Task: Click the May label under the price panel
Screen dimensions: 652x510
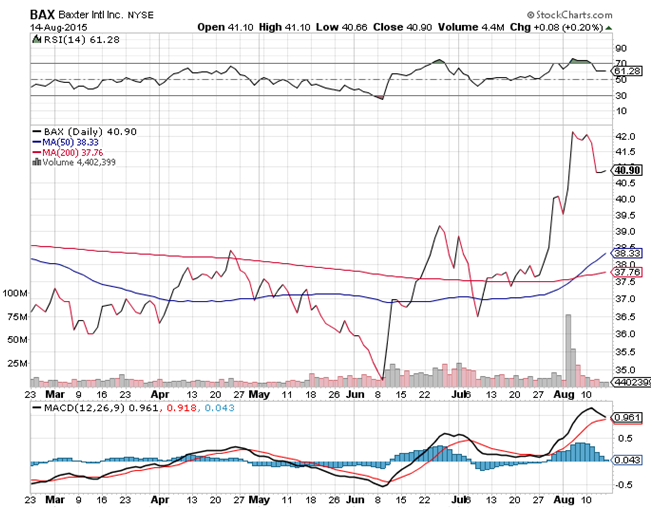Action: [259, 394]
